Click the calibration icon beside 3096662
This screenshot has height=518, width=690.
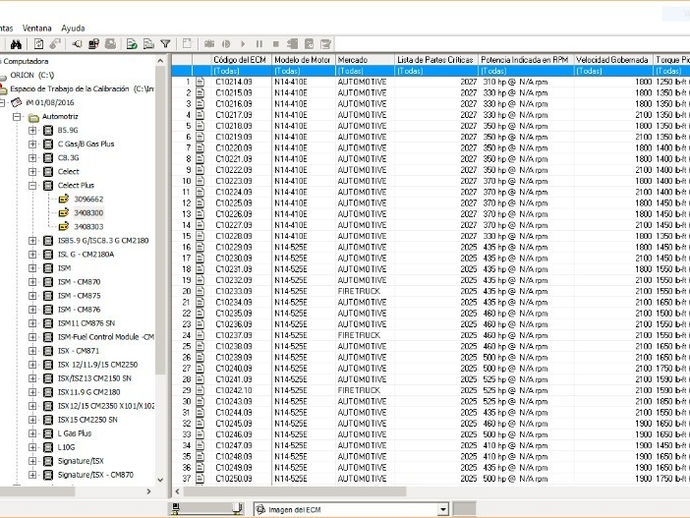coord(64,199)
